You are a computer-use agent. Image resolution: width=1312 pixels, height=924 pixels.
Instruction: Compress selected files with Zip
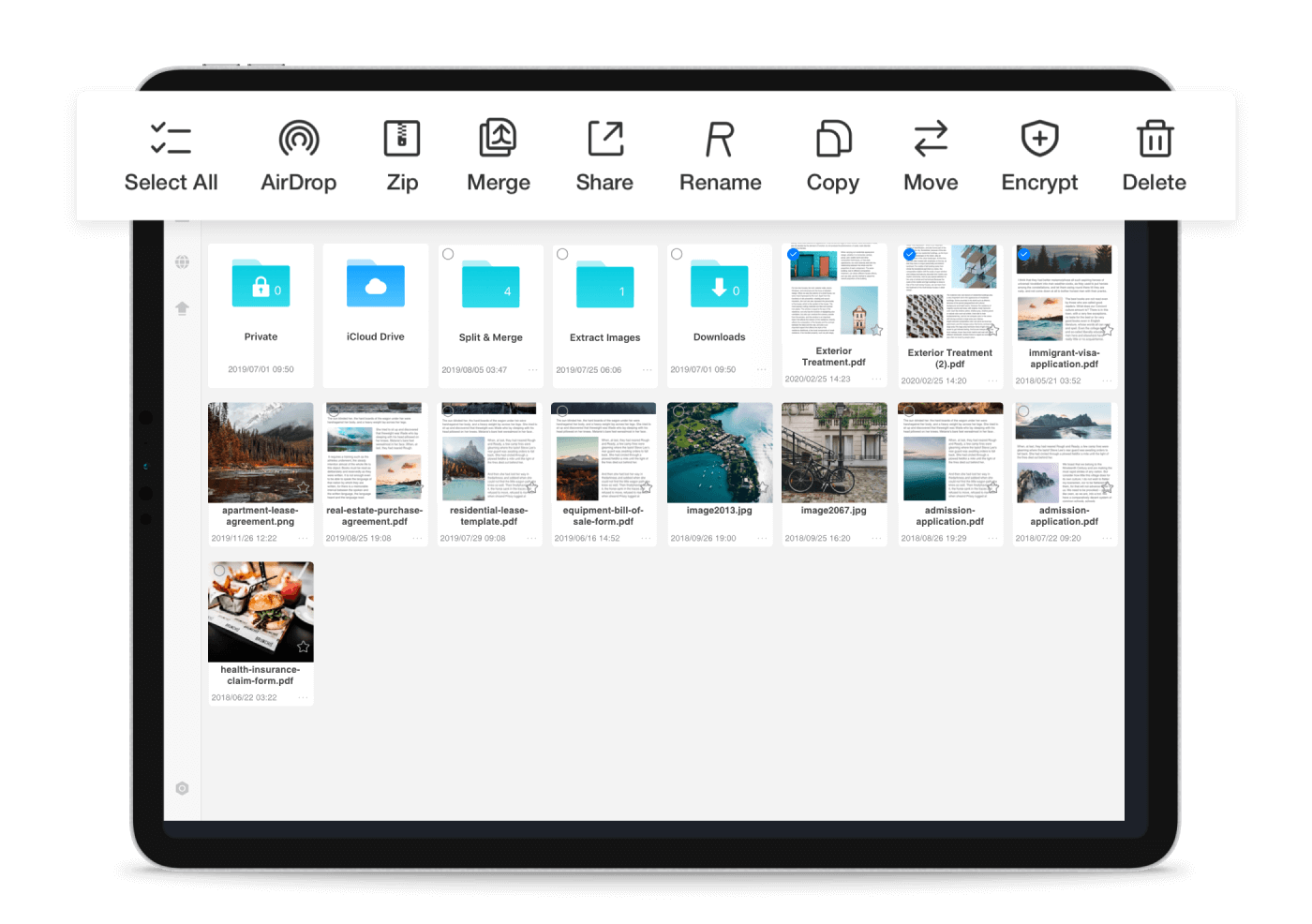coord(402,140)
